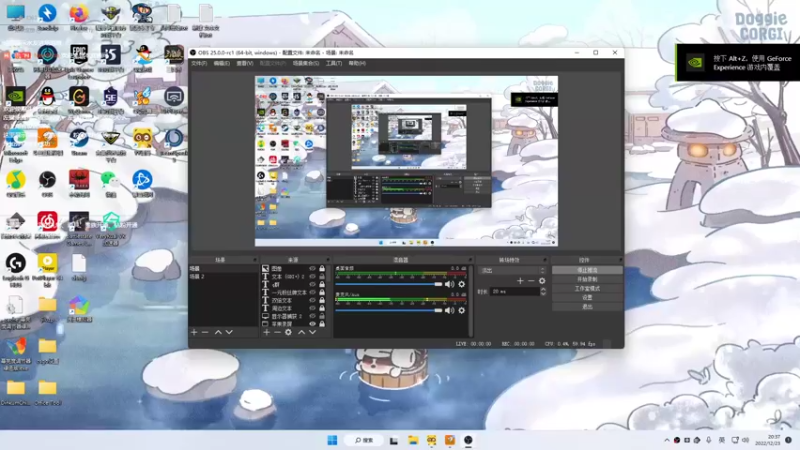This screenshot has height=450, width=800.
Task: Toggle visibility eye of the last source row
Action: [x=312, y=324]
